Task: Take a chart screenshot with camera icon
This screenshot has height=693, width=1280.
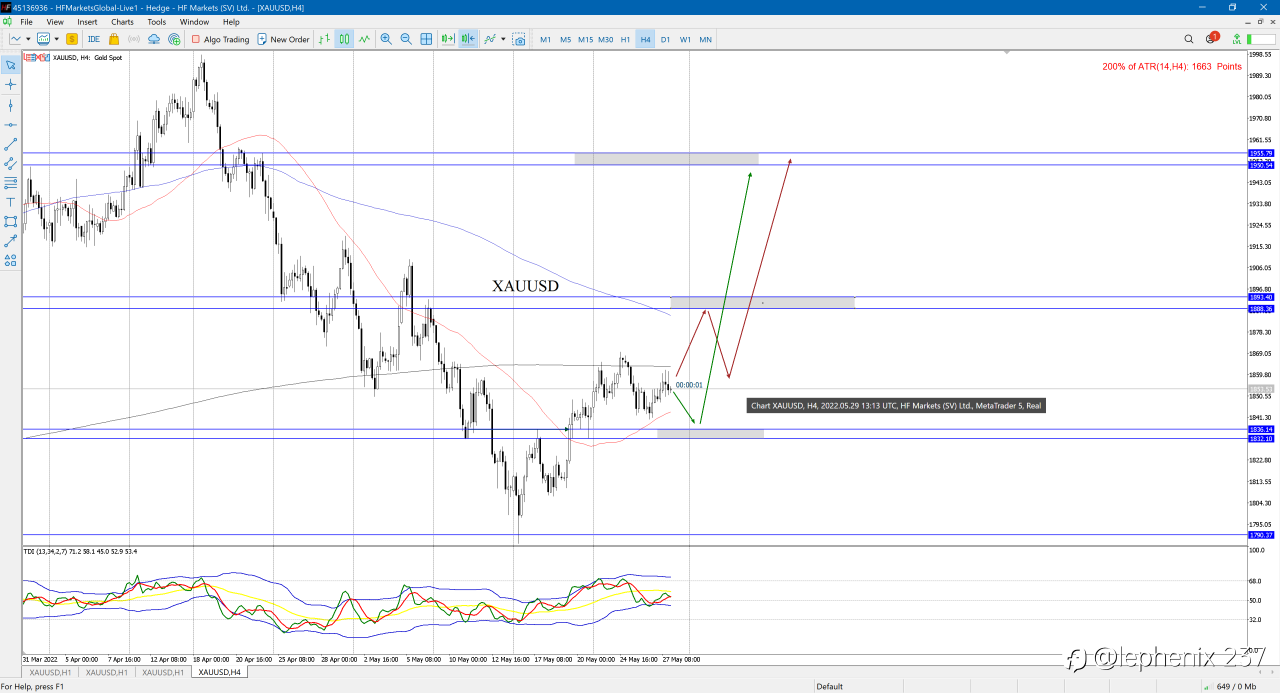Action: pos(519,39)
